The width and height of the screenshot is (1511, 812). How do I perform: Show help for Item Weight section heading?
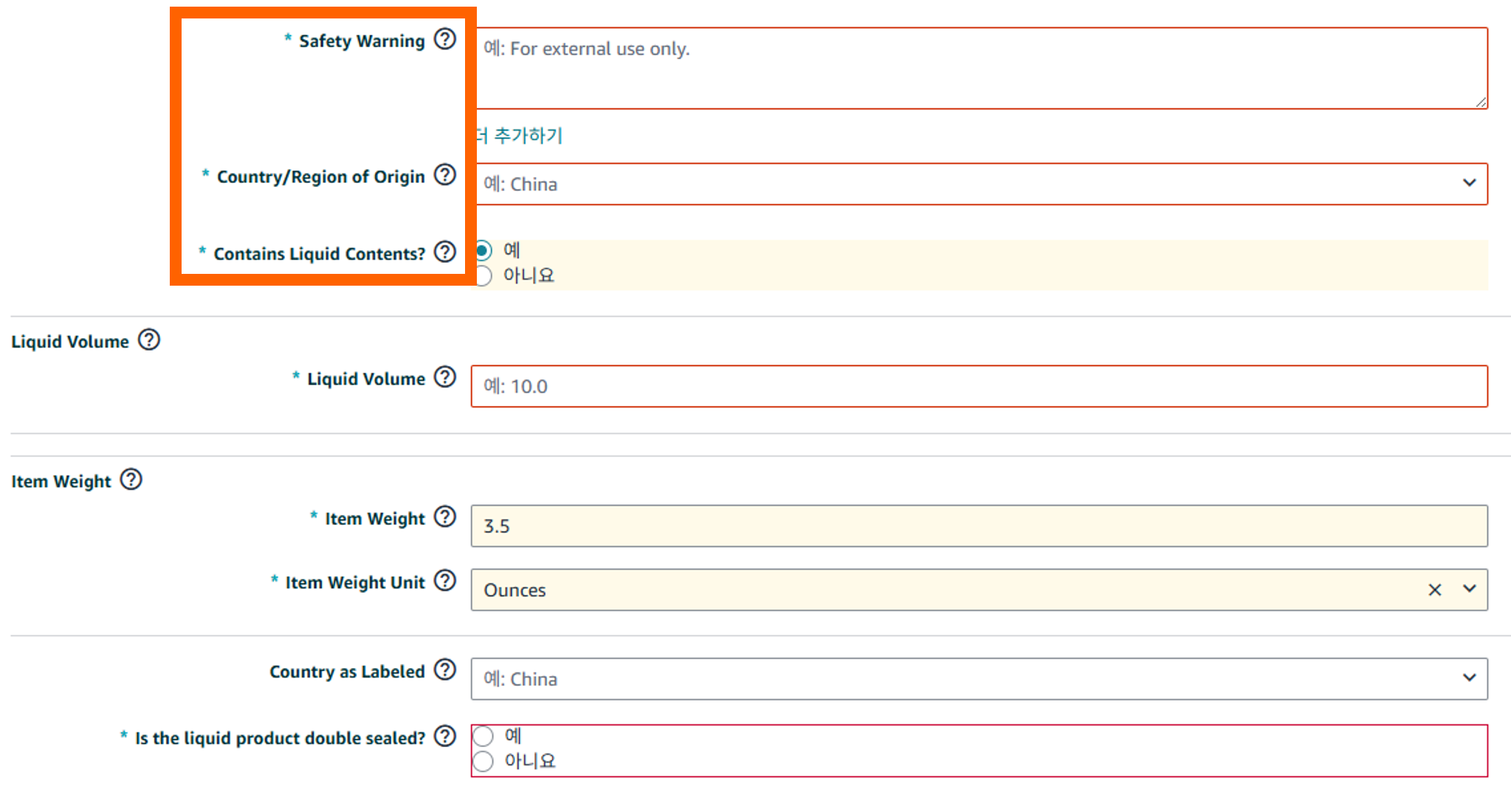point(131,480)
